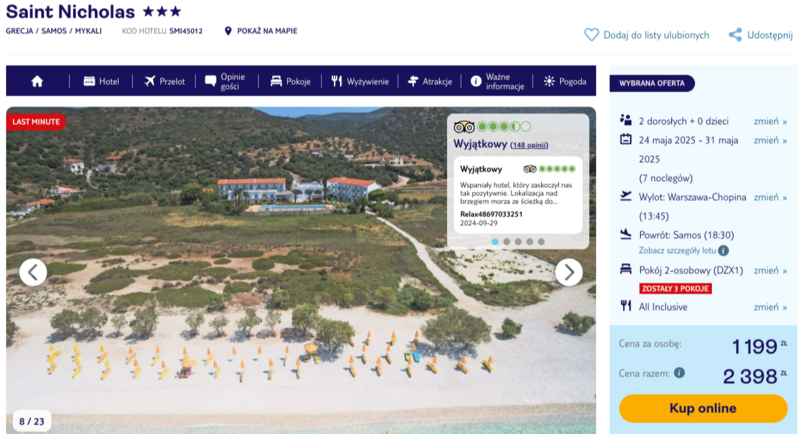The image size is (800, 434).
Task: Change number of travelers via zmień
Action: tap(770, 121)
